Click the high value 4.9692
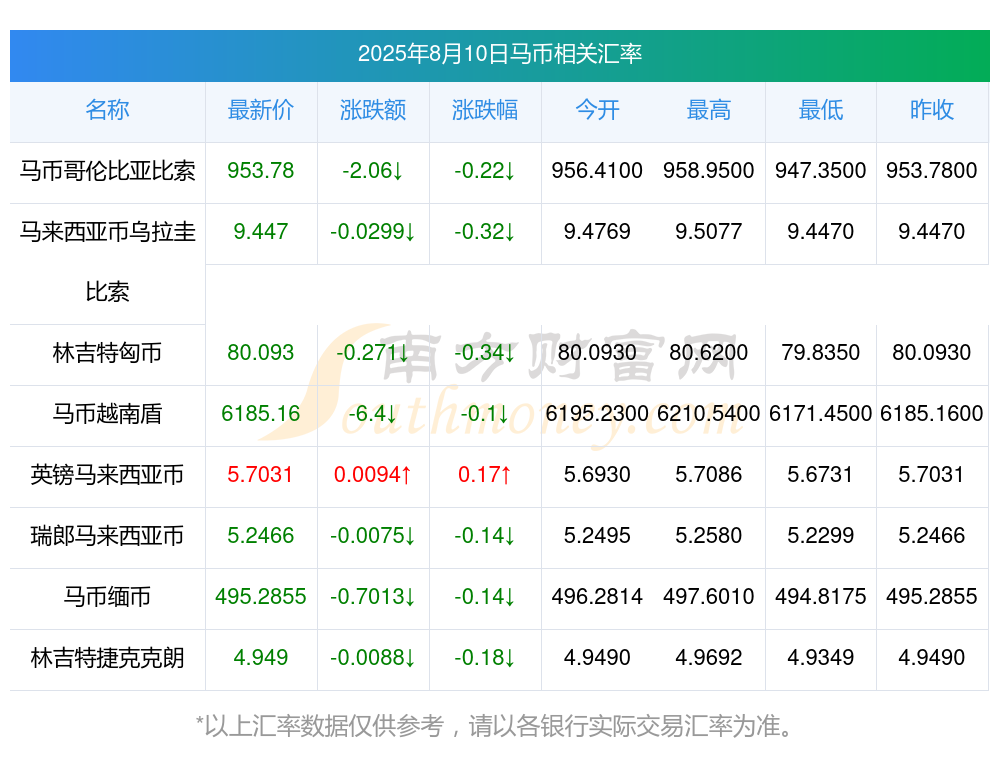The height and width of the screenshot is (757, 1000). [x=709, y=658]
